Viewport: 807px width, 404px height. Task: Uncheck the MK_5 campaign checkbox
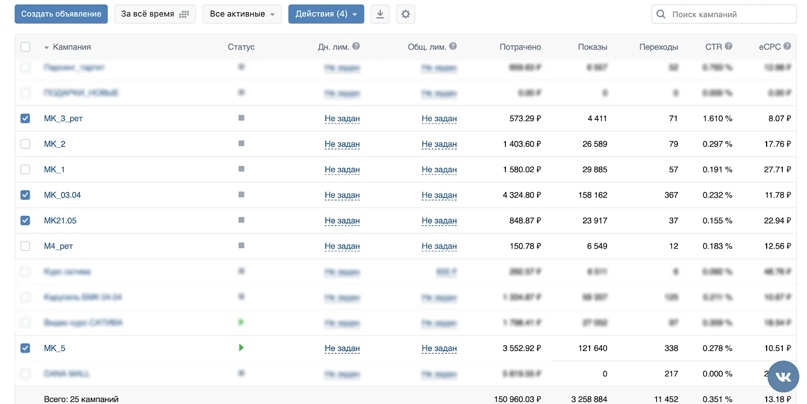[x=25, y=348]
